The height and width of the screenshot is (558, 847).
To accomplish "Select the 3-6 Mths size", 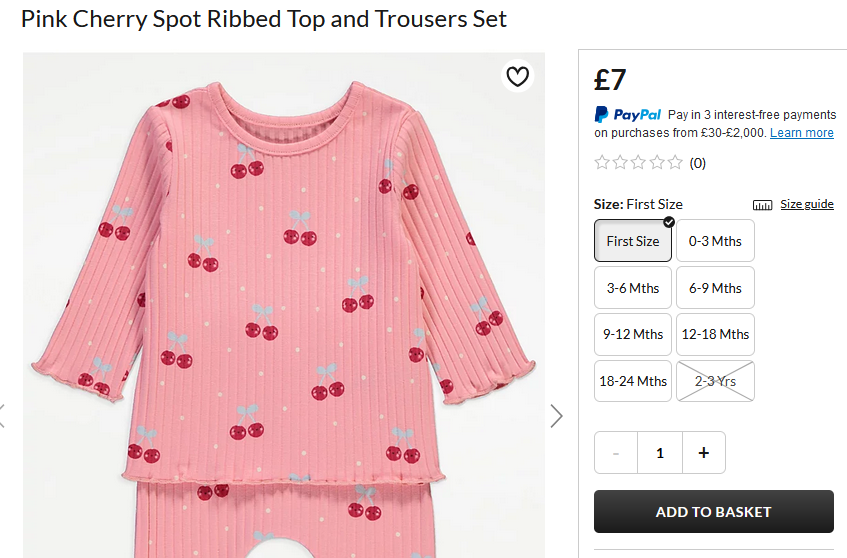I will (633, 288).
